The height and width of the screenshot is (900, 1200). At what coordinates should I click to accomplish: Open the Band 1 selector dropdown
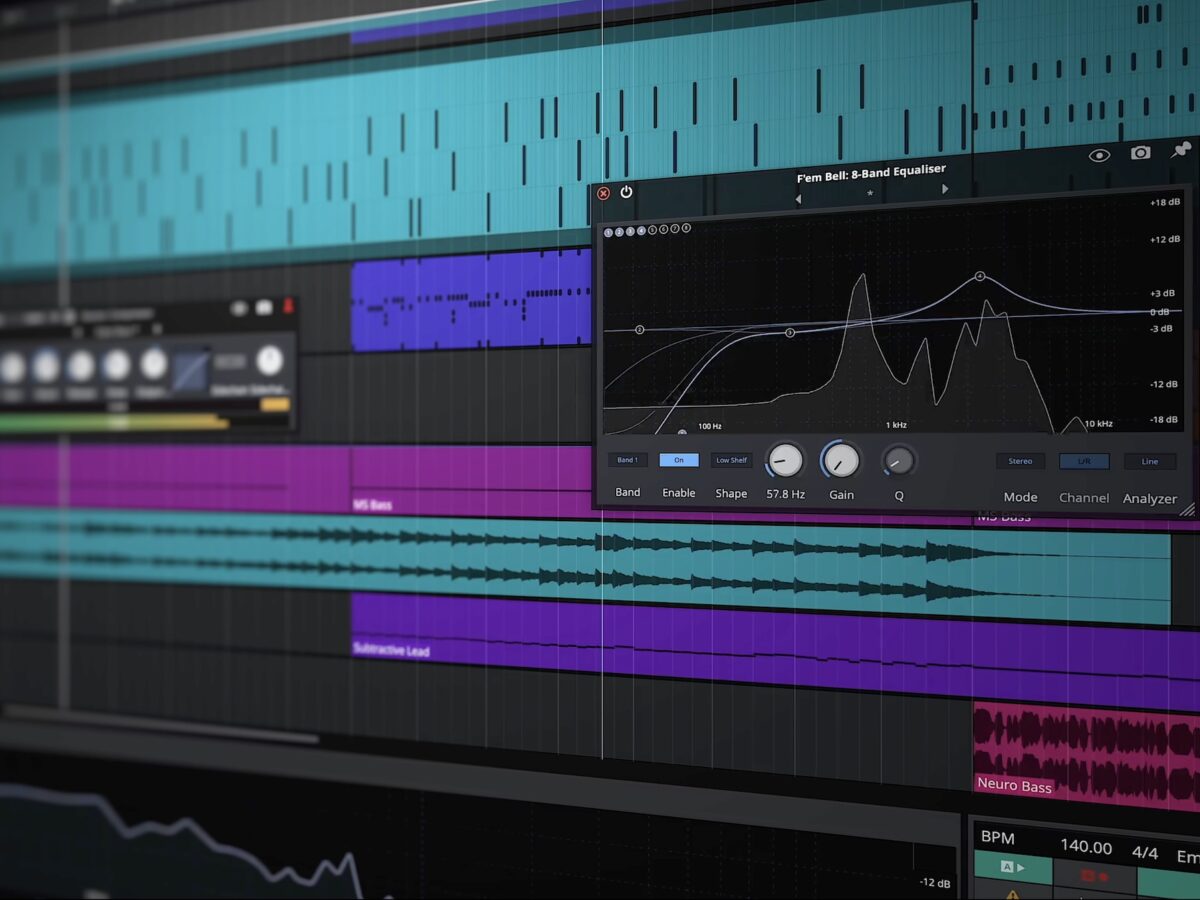pos(627,460)
